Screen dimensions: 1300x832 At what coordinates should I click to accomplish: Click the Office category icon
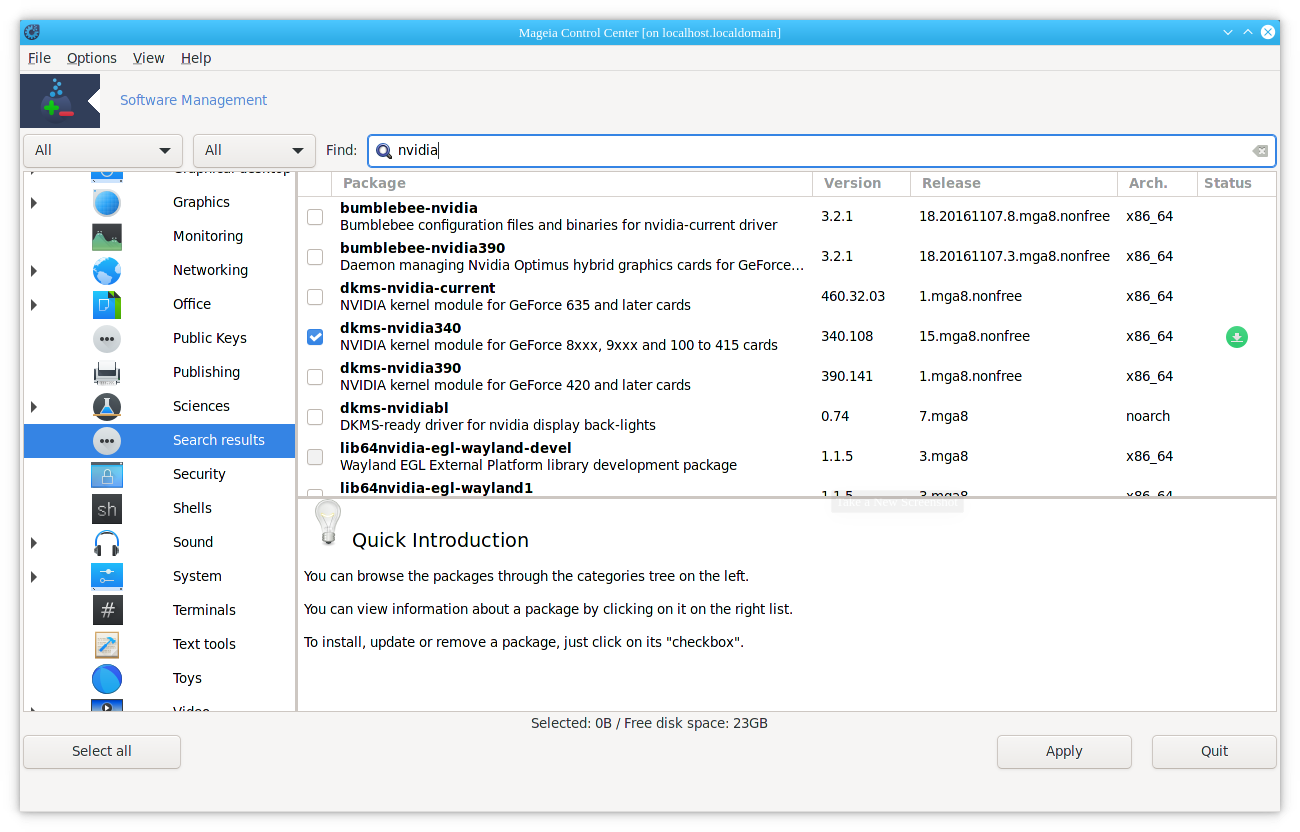107,305
